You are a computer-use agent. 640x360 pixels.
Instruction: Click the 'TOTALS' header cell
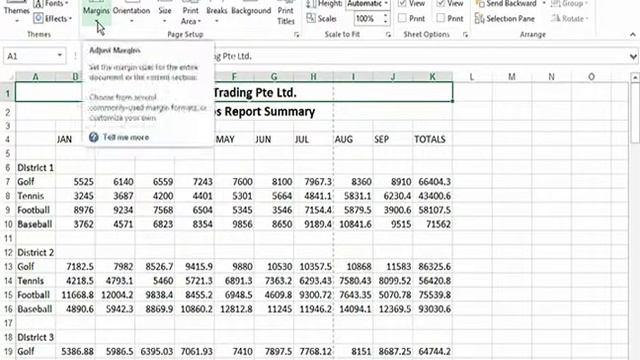433,139
